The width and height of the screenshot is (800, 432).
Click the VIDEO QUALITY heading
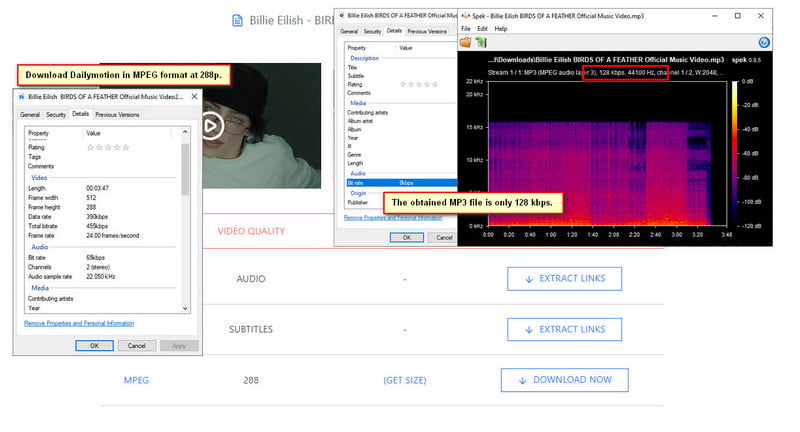251,231
